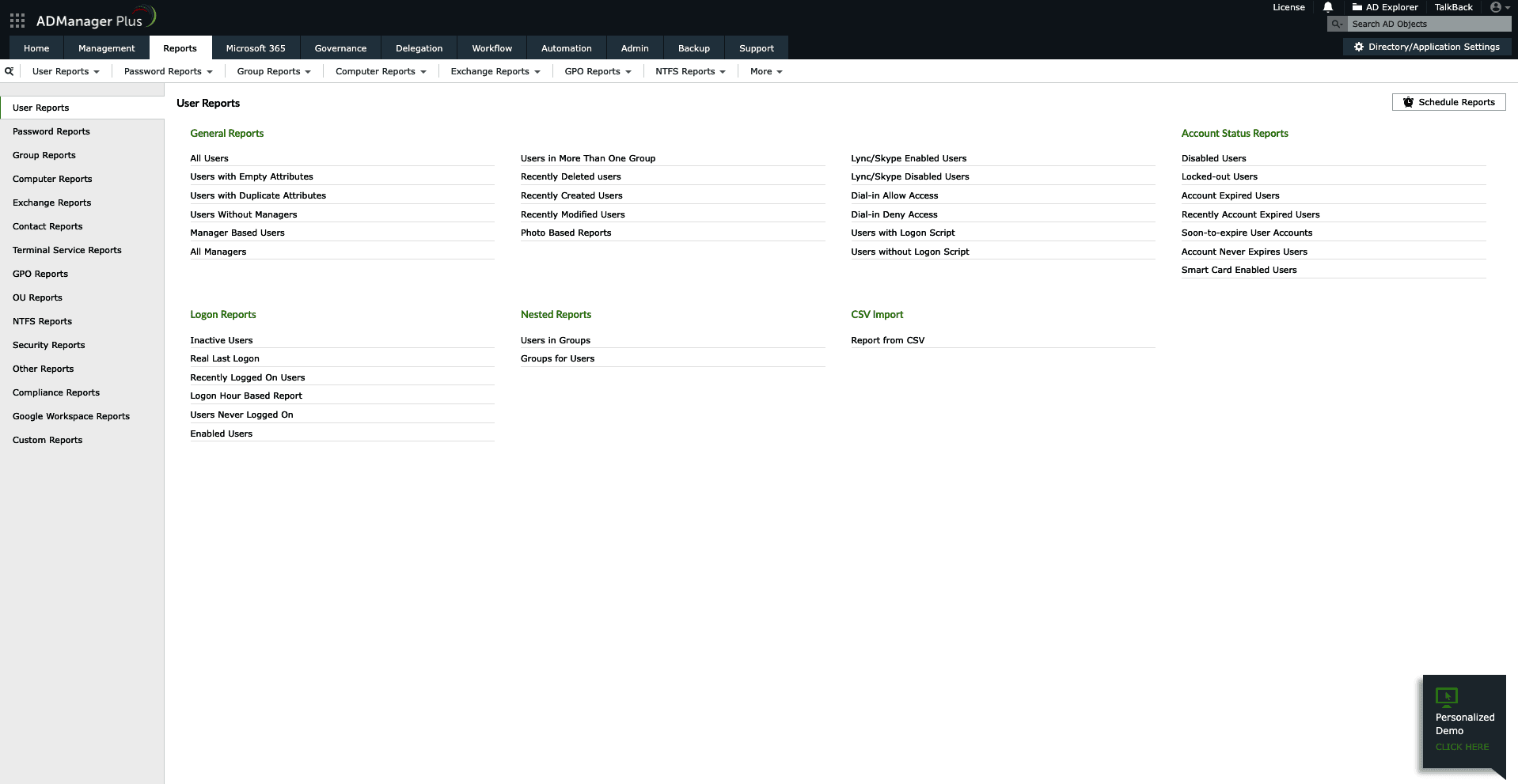Image resolution: width=1518 pixels, height=784 pixels.
Task: Open the GPO Reports dropdown menu
Action: point(597,71)
